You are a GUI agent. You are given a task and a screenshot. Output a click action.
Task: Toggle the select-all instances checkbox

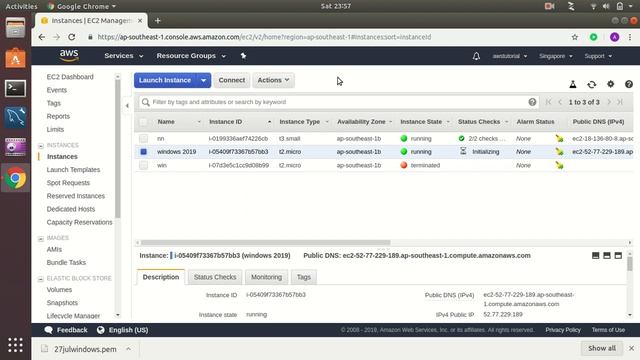143,122
